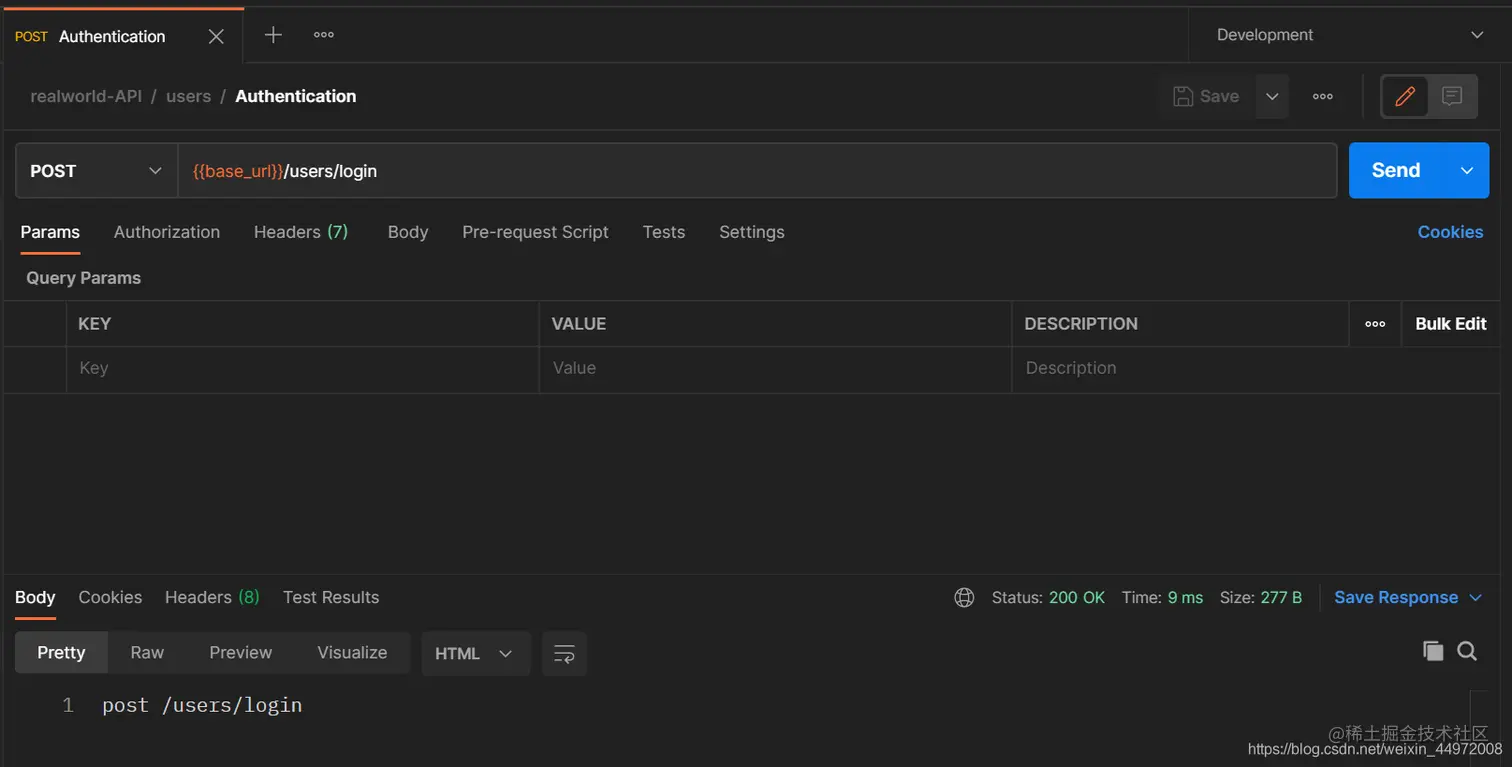This screenshot has width=1512, height=767.
Task: Open query params column options ellipsis
Action: 1375,324
